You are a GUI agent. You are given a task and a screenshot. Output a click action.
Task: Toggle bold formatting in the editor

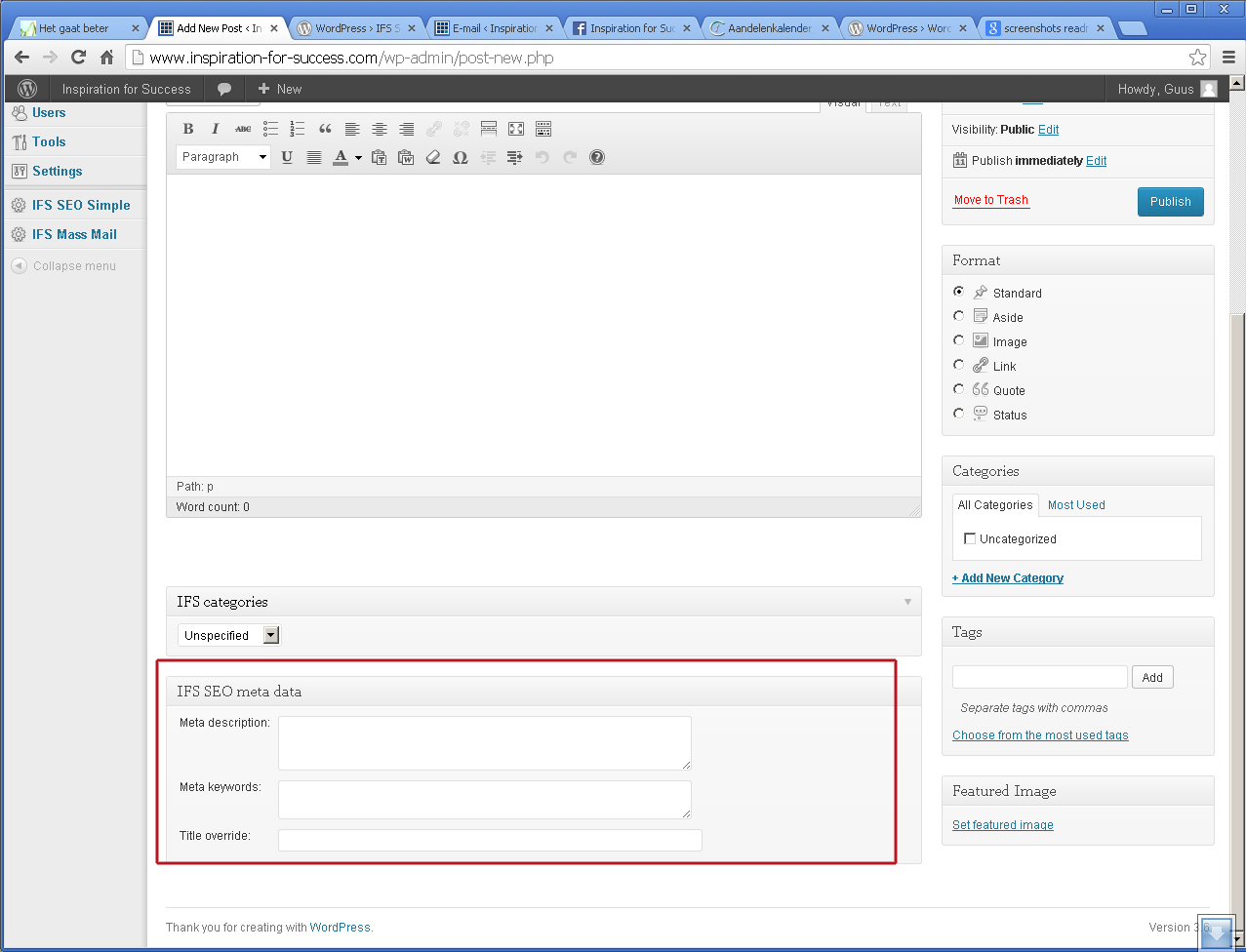pos(188,129)
